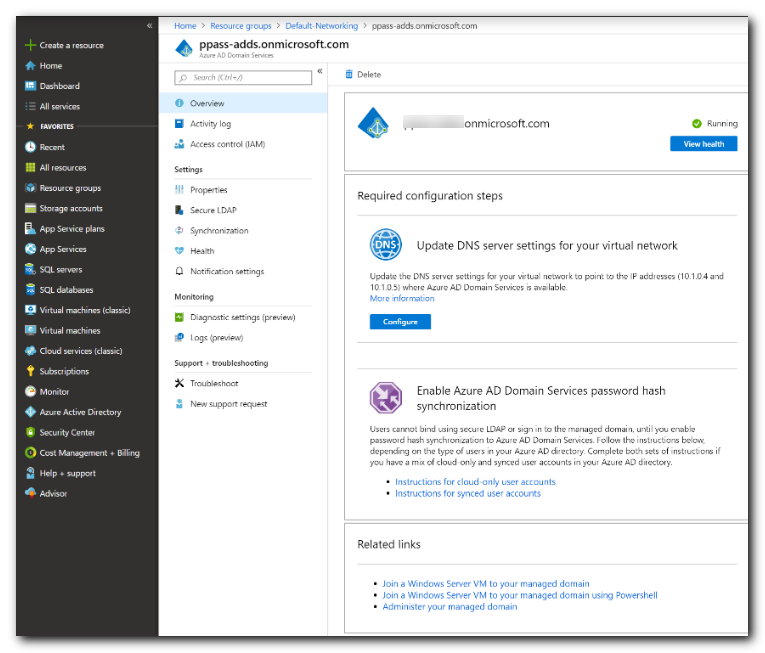The image size is (765, 653).
Task: Click the View health button
Action: 704,144
